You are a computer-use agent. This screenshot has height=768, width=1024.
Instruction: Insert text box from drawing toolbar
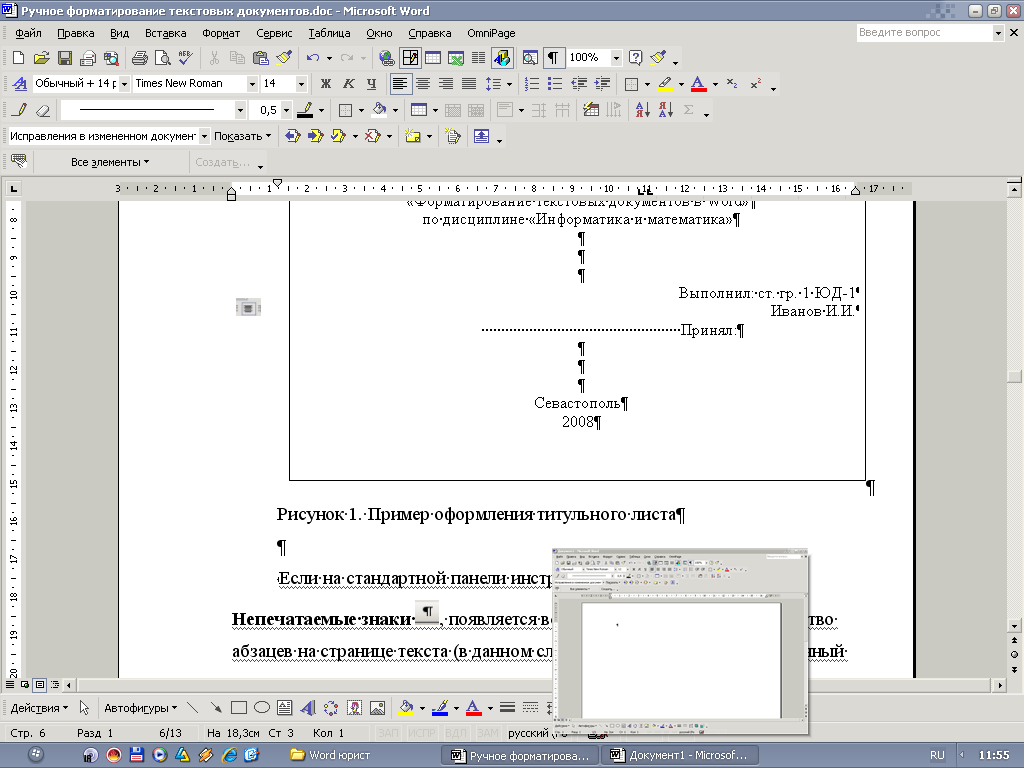[285, 708]
